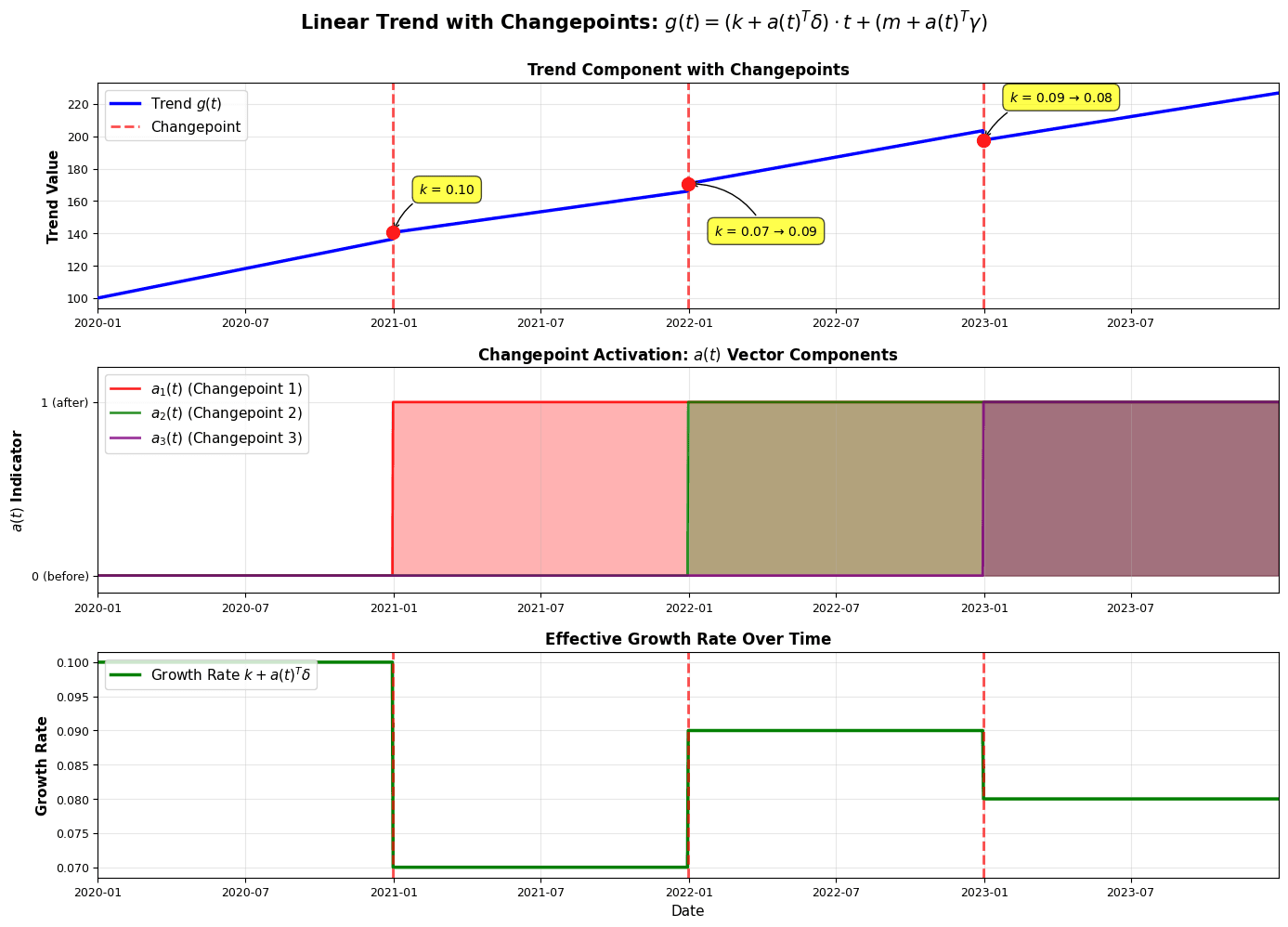Collapse the a₃(t) Changepoint 3 legend item

(x=206, y=437)
